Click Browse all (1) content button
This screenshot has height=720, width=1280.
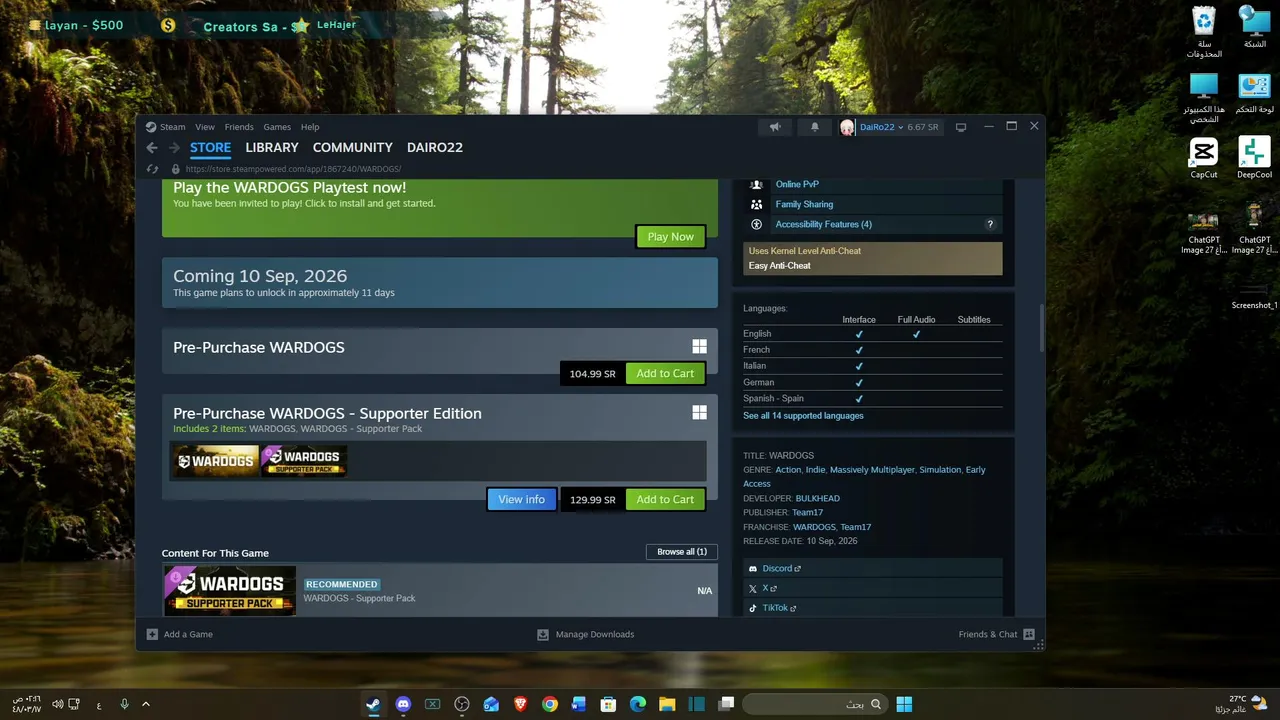click(682, 552)
